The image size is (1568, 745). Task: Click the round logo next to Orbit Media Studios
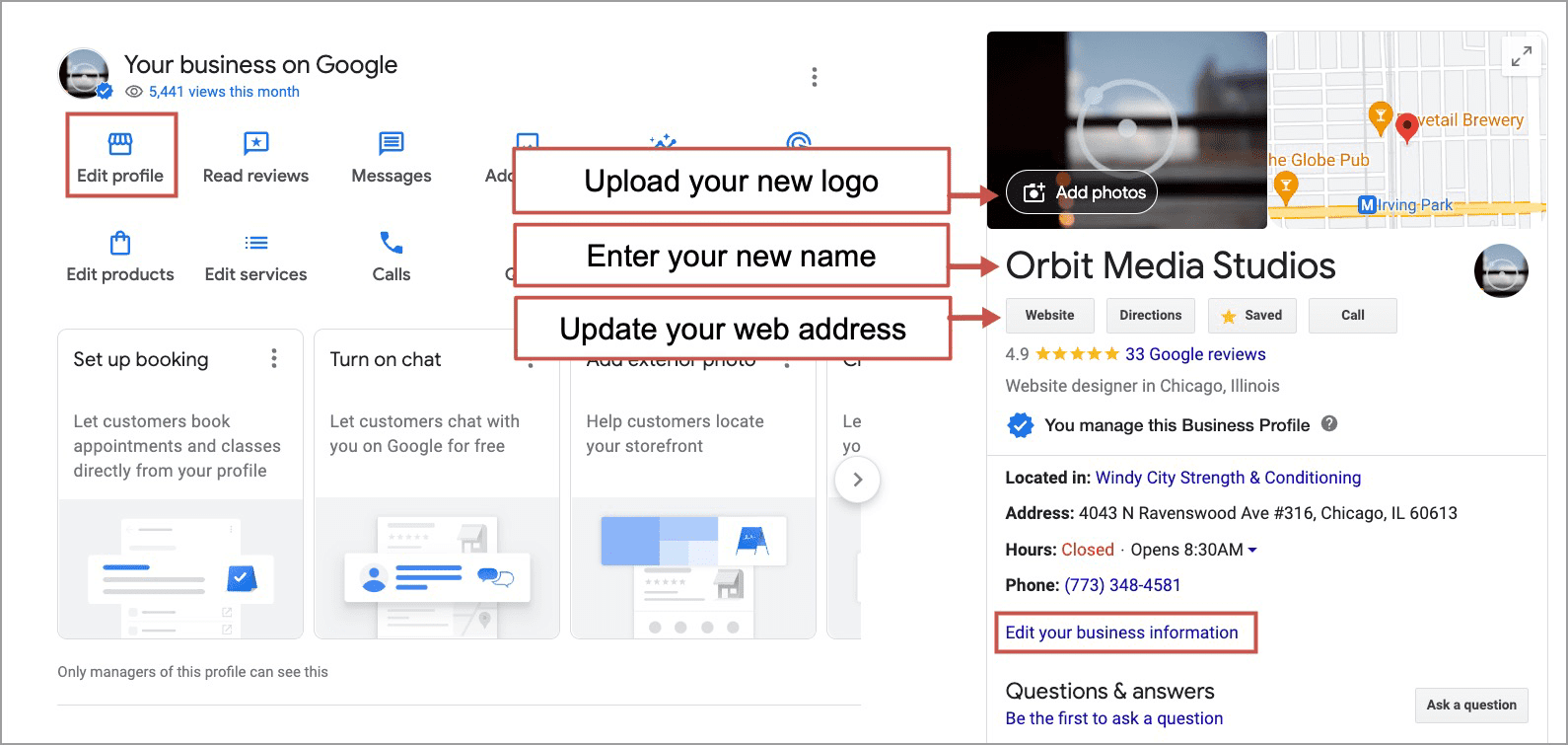point(1501,270)
